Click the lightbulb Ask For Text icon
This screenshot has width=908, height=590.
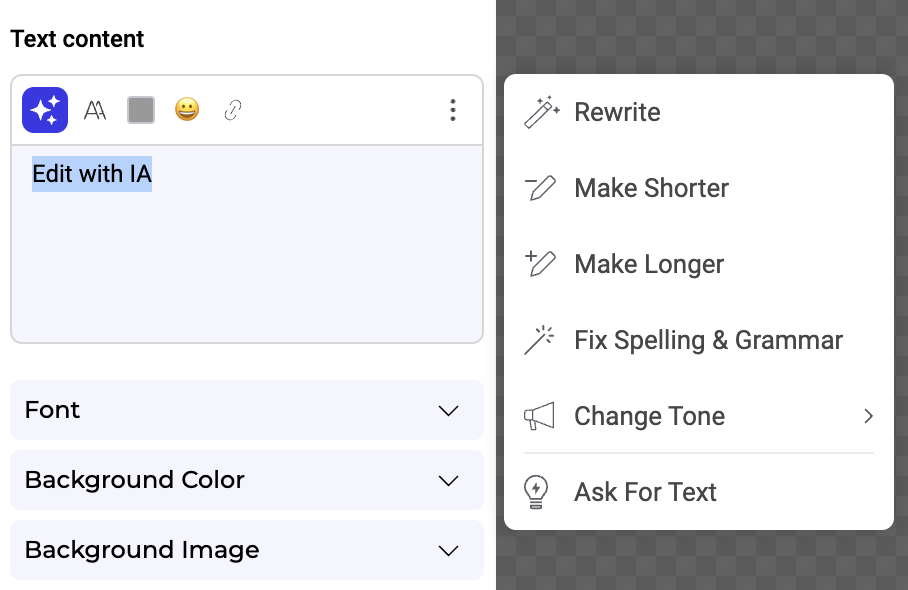pyautogui.click(x=538, y=492)
